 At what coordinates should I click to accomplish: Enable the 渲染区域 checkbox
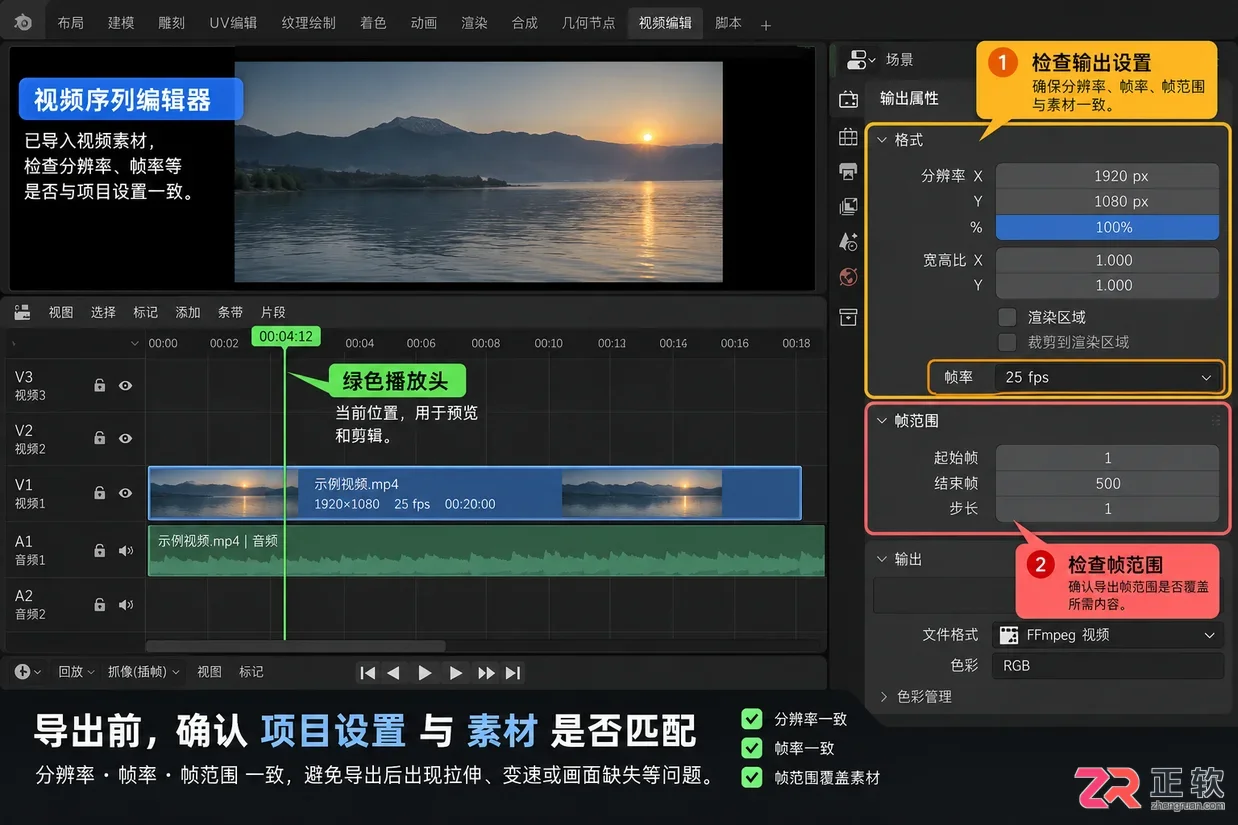point(1008,317)
